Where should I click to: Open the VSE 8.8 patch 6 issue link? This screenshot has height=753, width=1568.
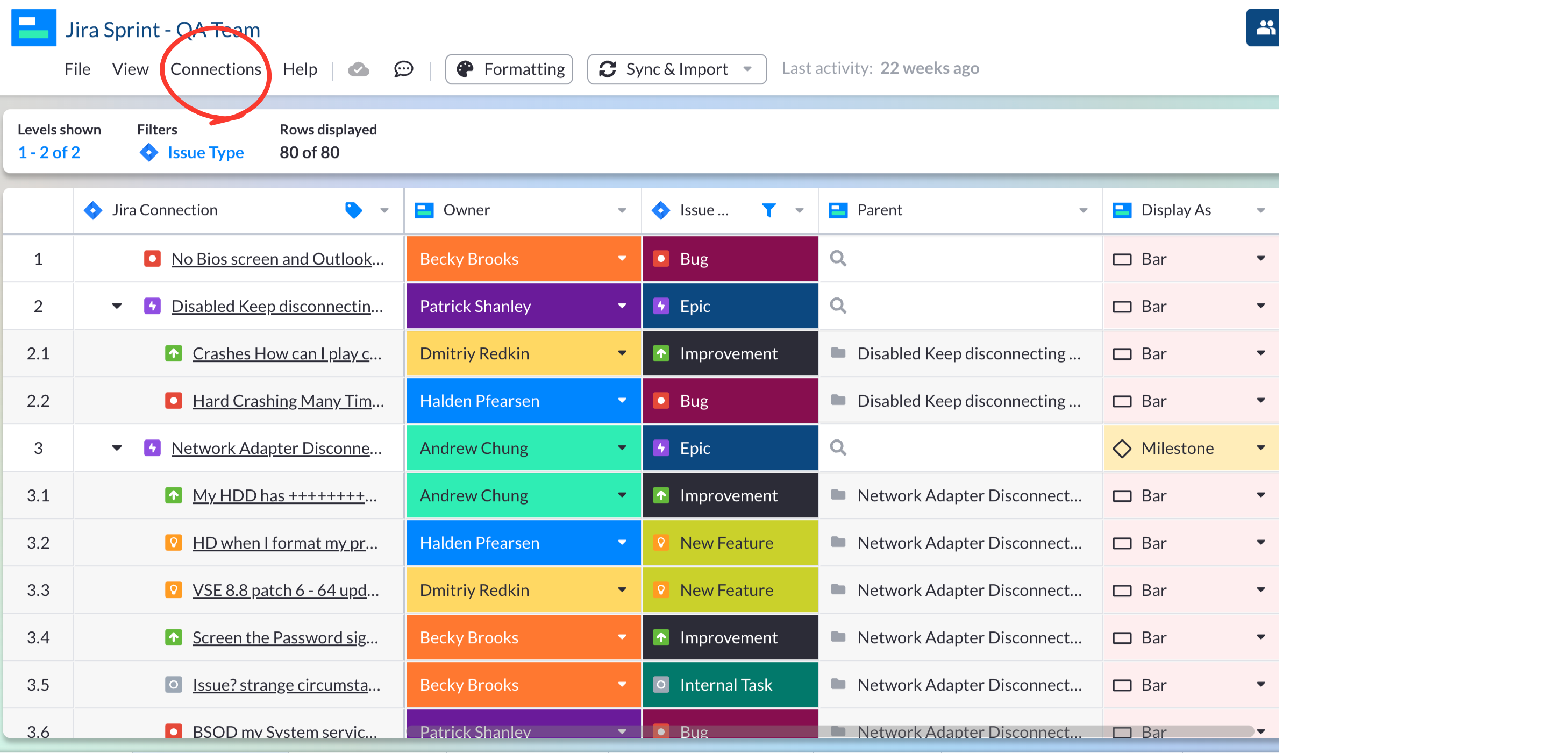click(286, 590)
